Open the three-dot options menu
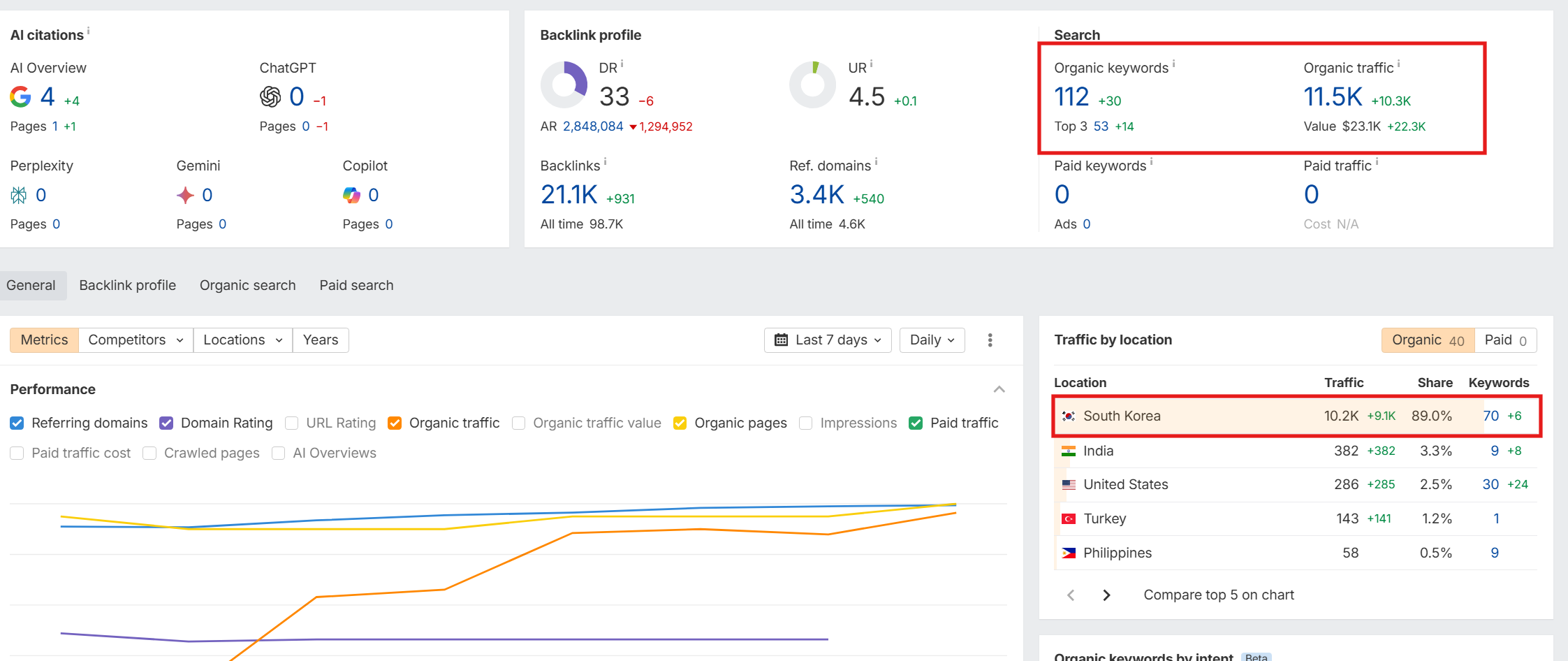1568x661 pixels. tap(990, 340)
